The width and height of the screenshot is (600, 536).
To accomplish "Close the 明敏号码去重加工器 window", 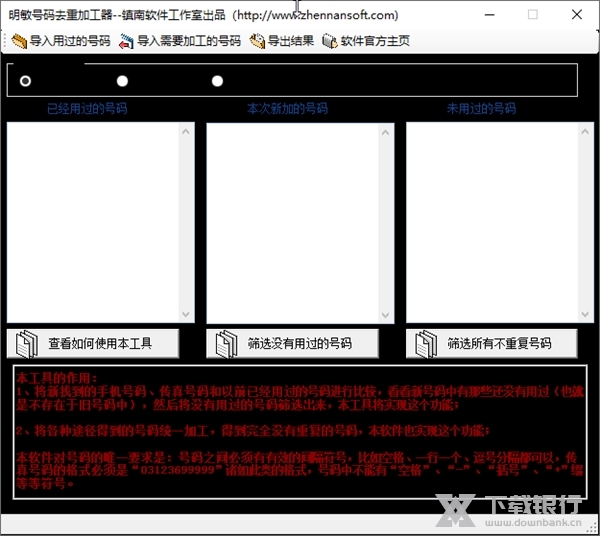I will pos(577,15).
